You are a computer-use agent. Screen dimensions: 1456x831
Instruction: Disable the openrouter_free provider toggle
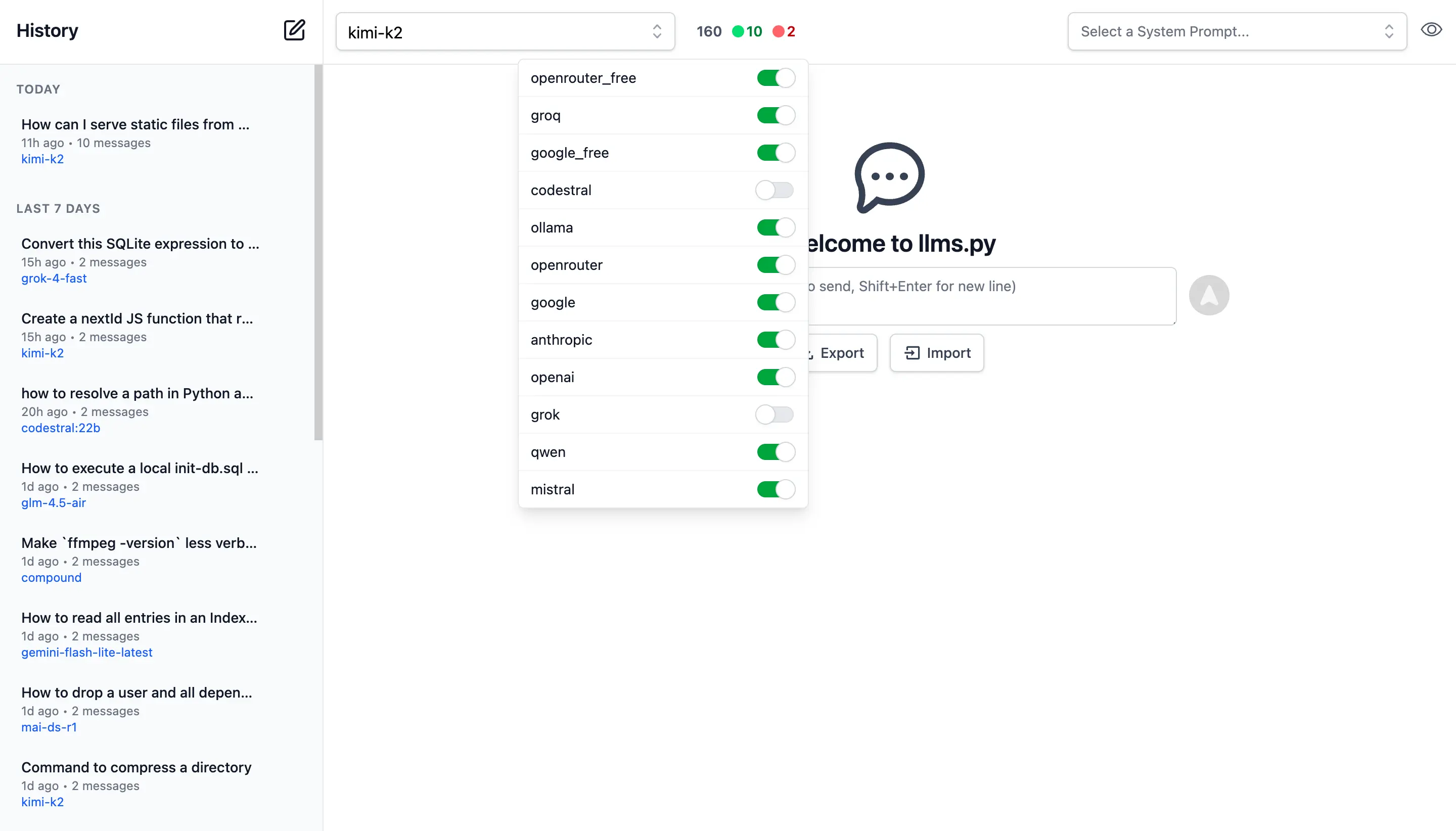(776, 78)
